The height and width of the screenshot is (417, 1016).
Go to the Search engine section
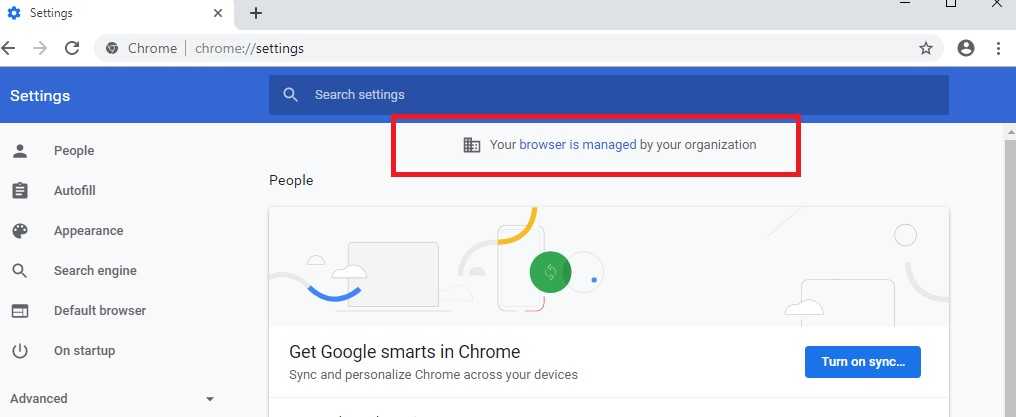[95, 271]
